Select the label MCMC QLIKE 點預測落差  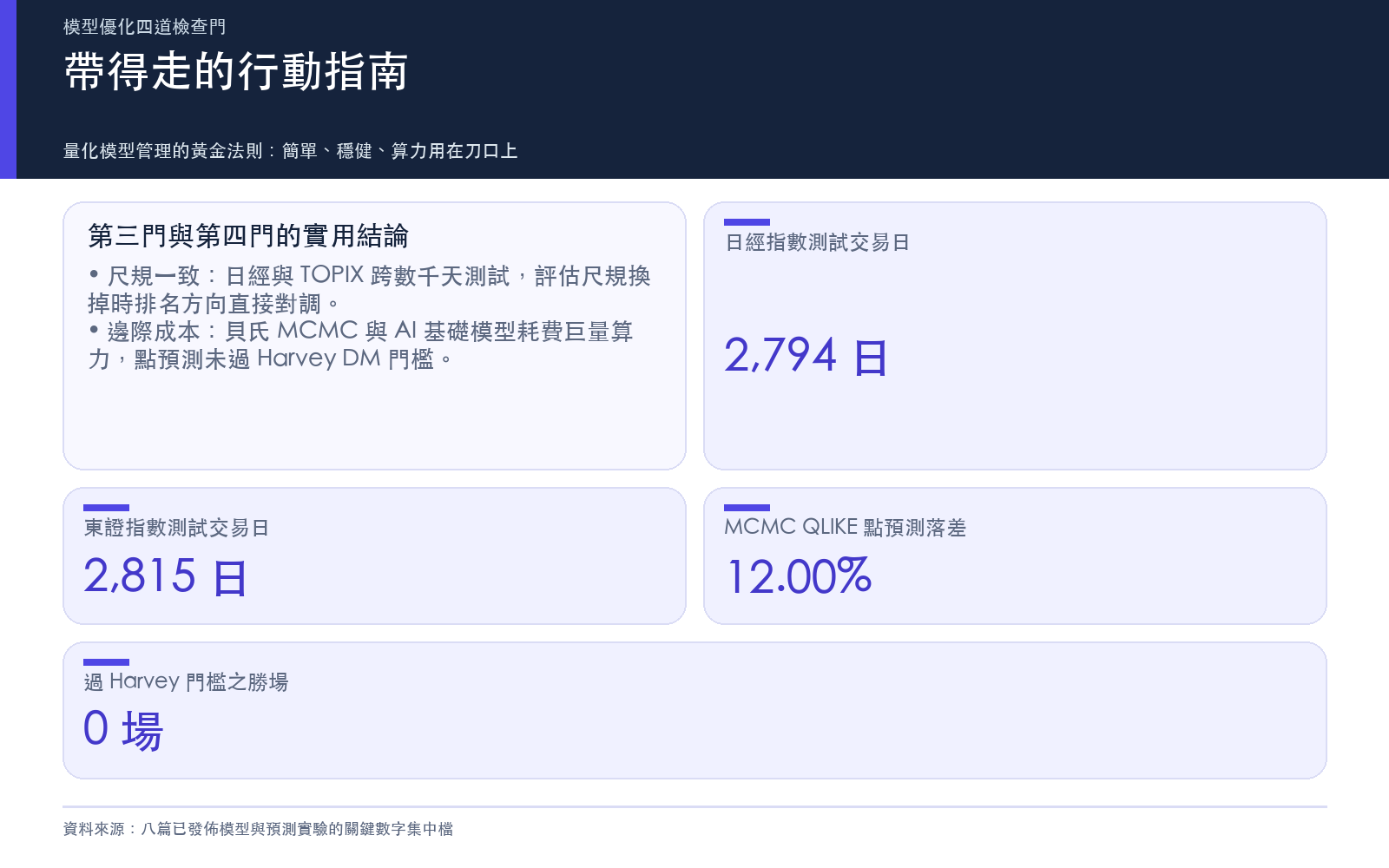(846, 527)
